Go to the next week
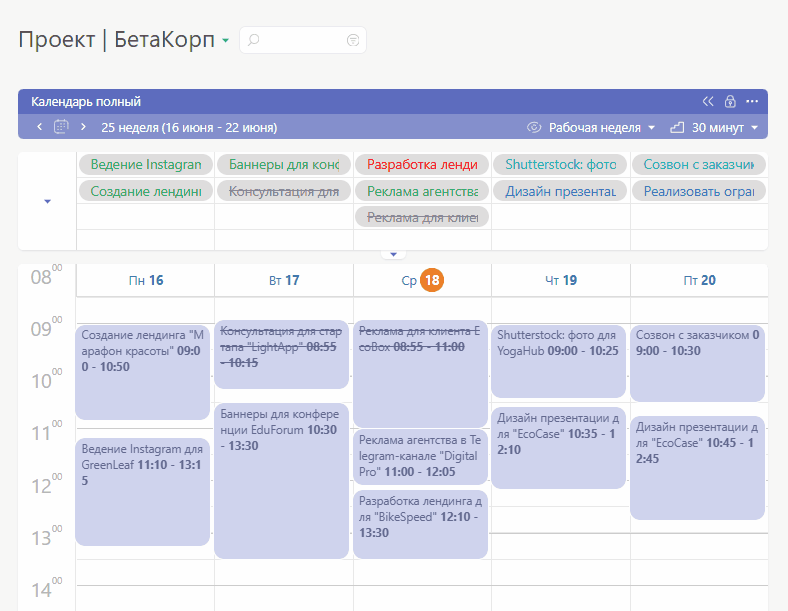Viewport: 788px width, 611px height. [x=83, y=127]
